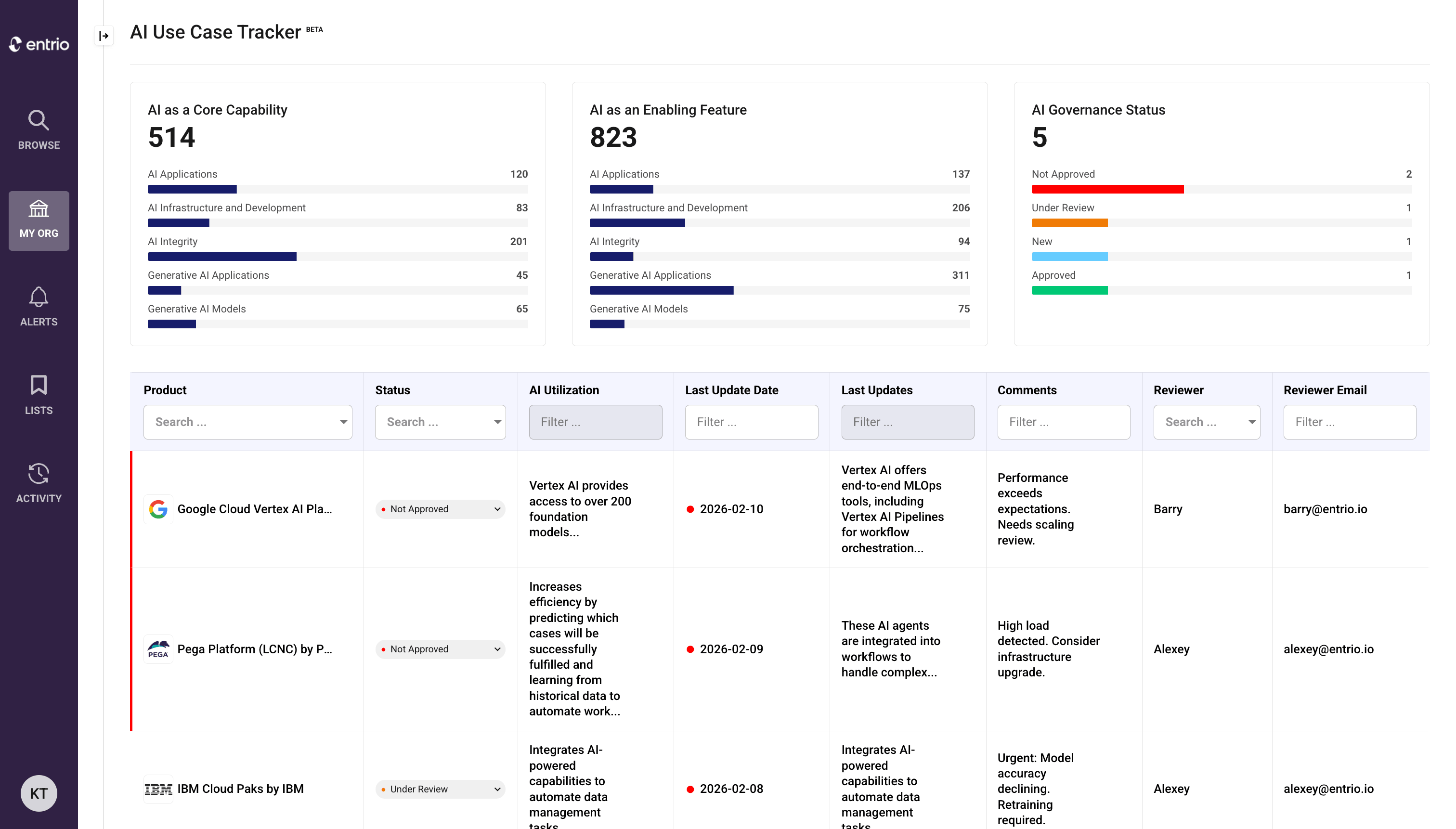Click the AI Utilization column header
This screenshot has height=829, width=1456.
click(564, 390)
